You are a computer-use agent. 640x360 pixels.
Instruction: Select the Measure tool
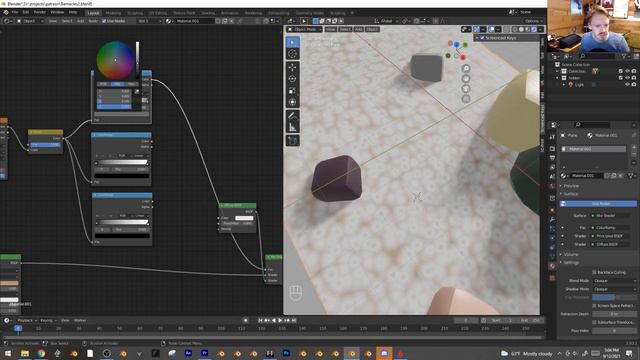pyautogui.click(x=292, y=127)
